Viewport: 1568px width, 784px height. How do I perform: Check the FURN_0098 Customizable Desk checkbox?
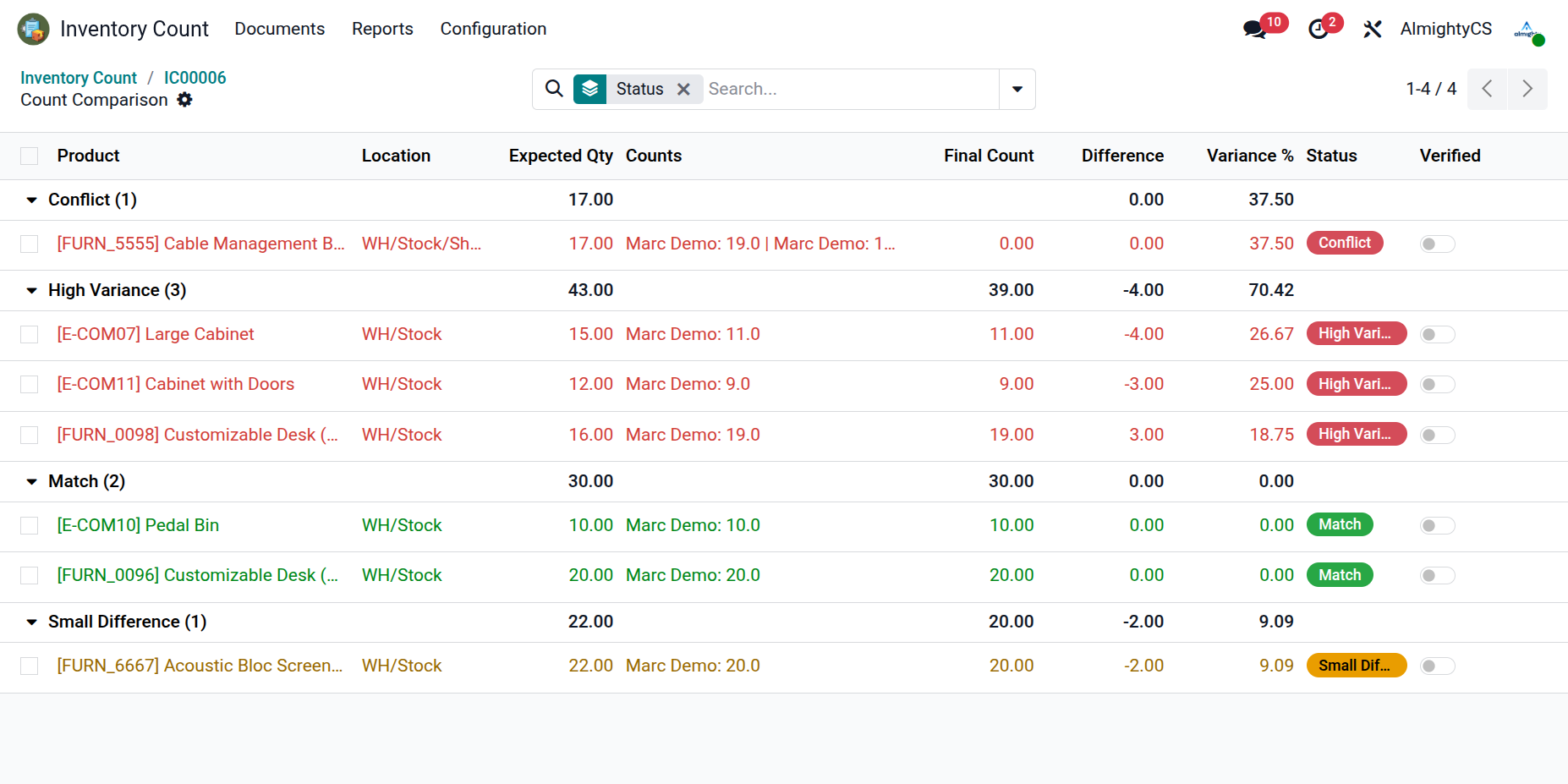click(x=30, y=435)
